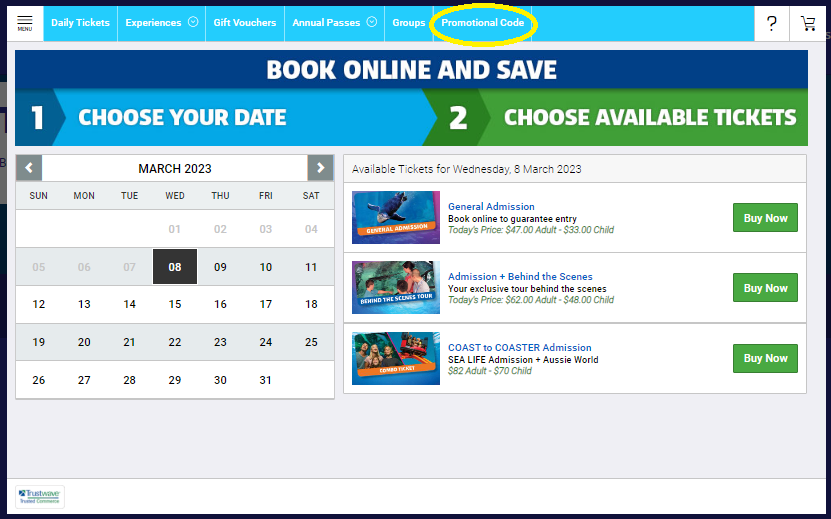Select March 26 on the calendar

tap(39, 380)
